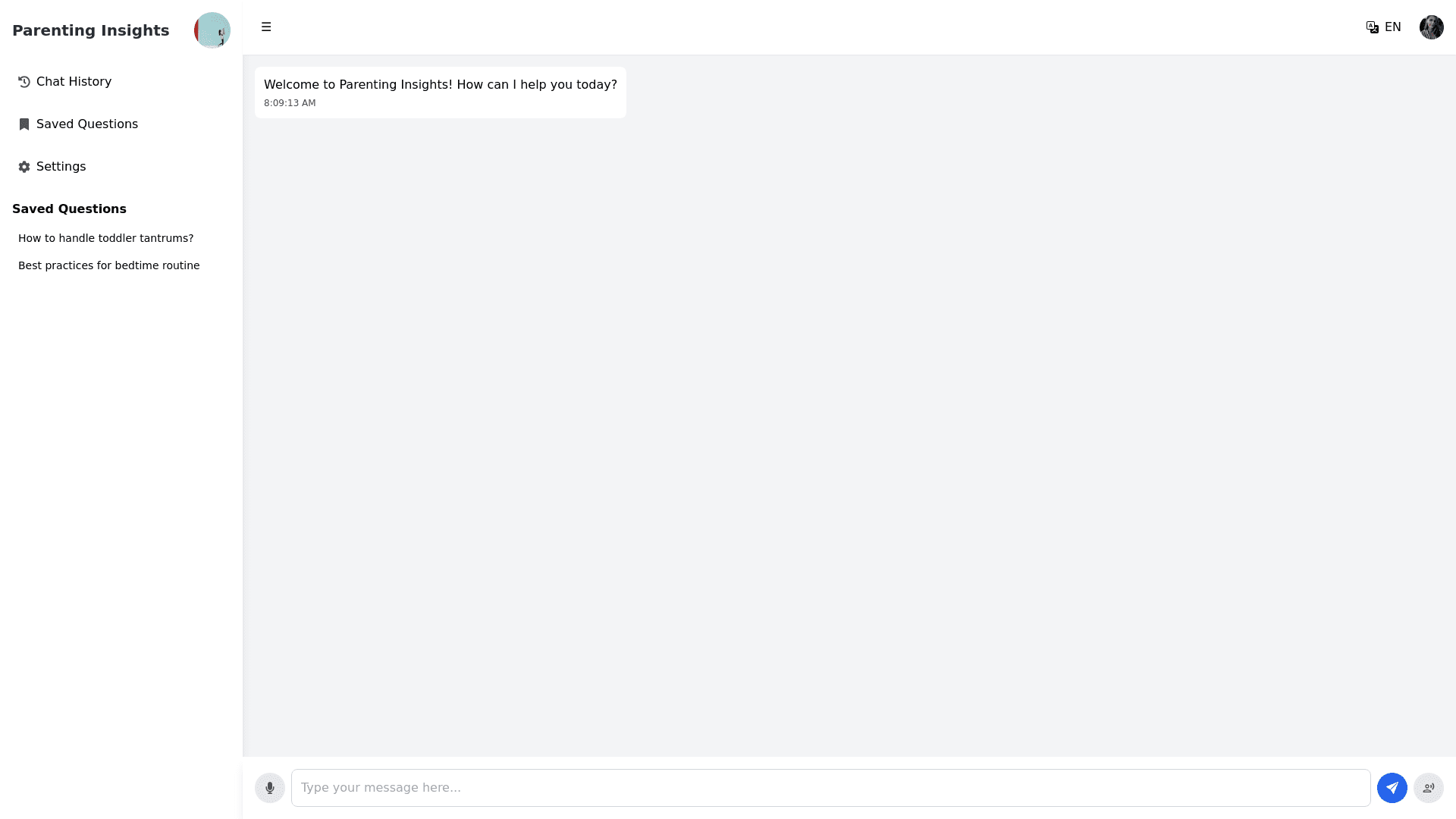Image resolution: width=1456 pixels, height=819 pixels.
Task: Click the microphone voice input icon
Action: tap(269, 788)
